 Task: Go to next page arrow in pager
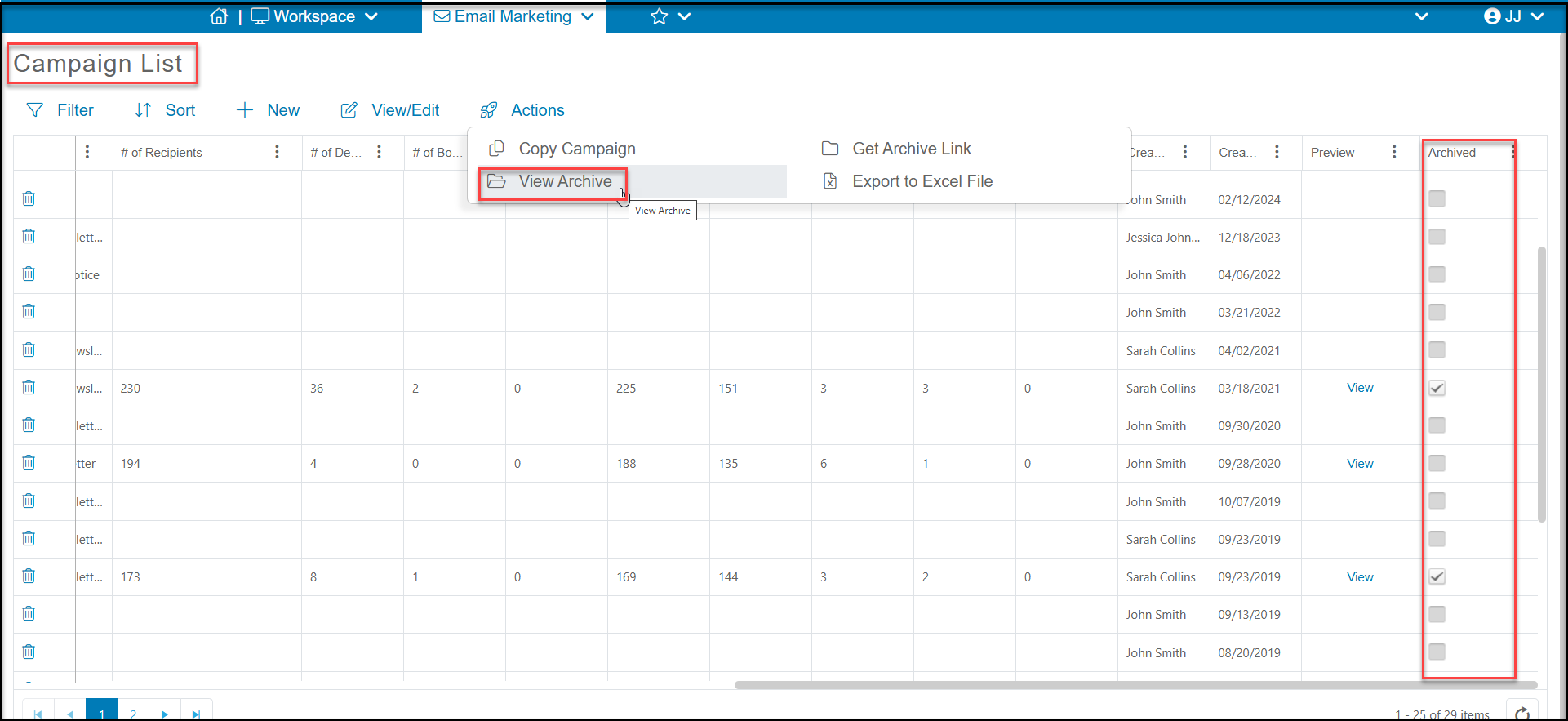coord(165,714)
